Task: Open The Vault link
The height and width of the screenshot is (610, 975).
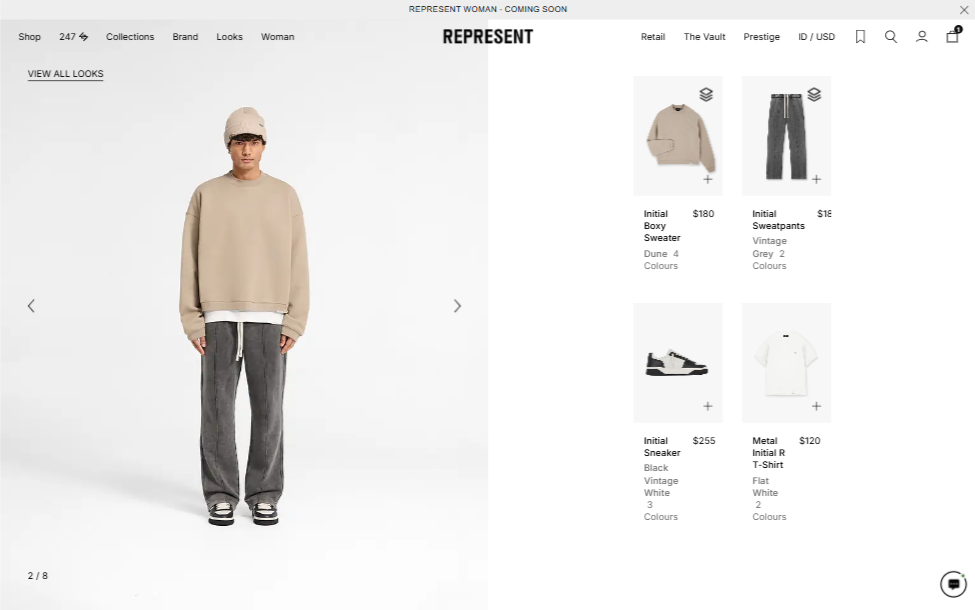Action: coord(705,37)
